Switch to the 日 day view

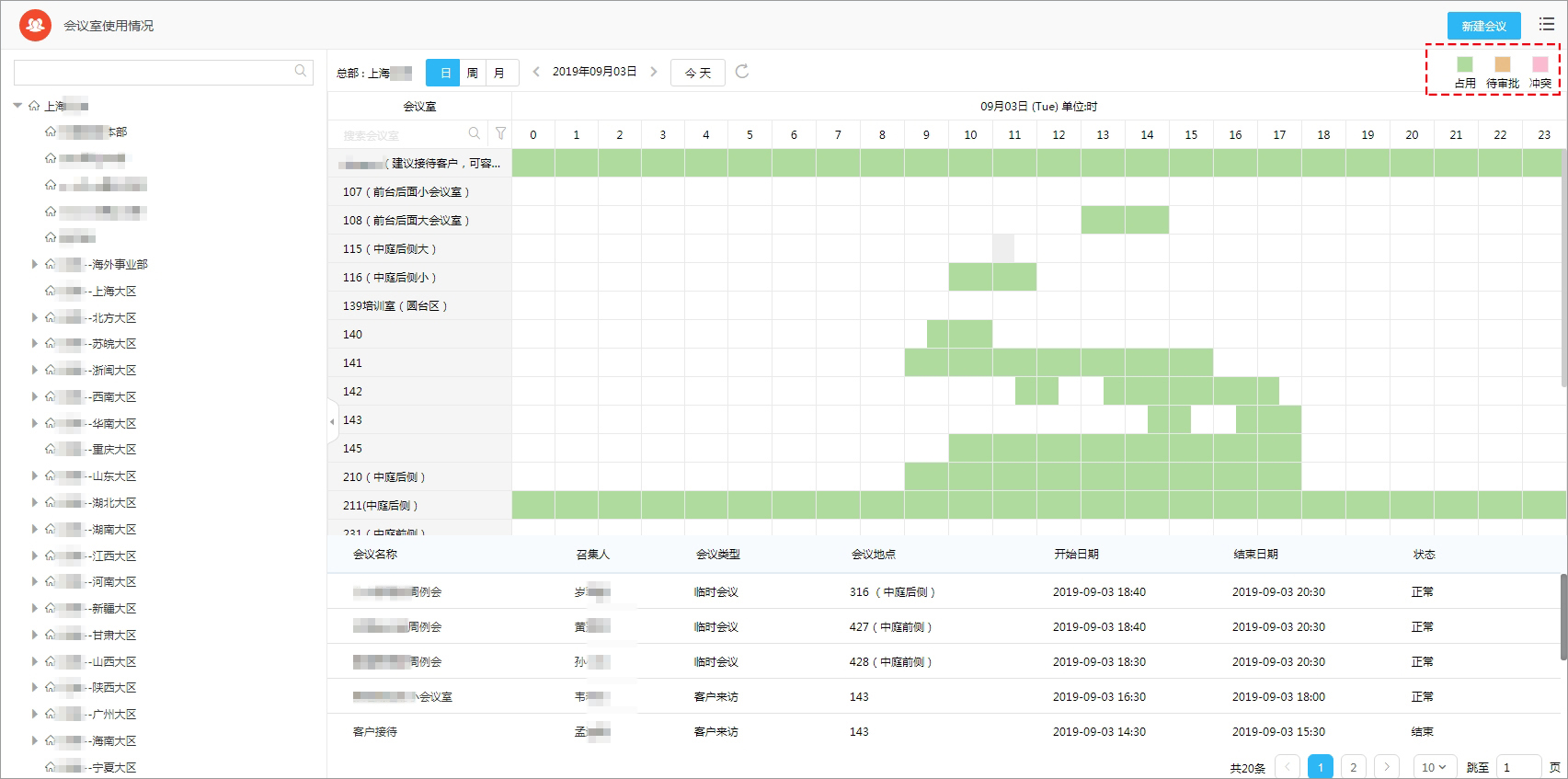tap(445, 73)
